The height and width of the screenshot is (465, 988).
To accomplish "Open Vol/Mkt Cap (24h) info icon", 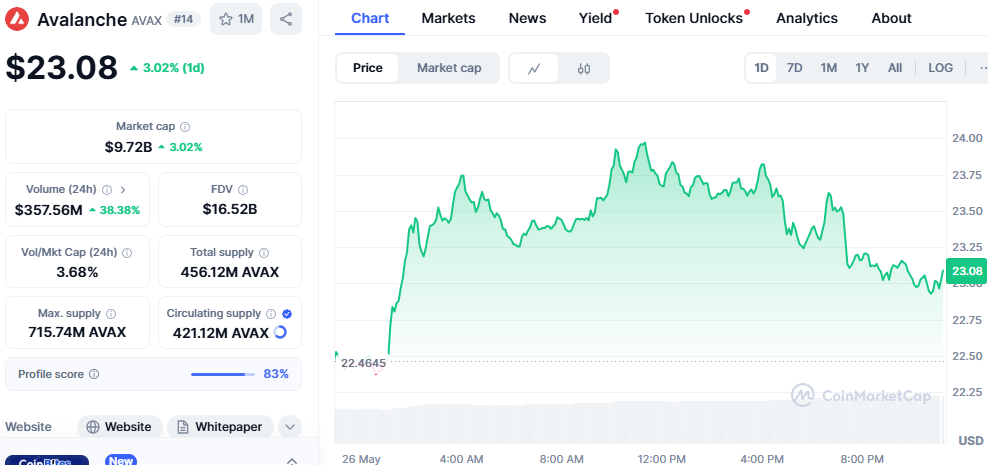I will pyautogui.click(x=127, y=252).
